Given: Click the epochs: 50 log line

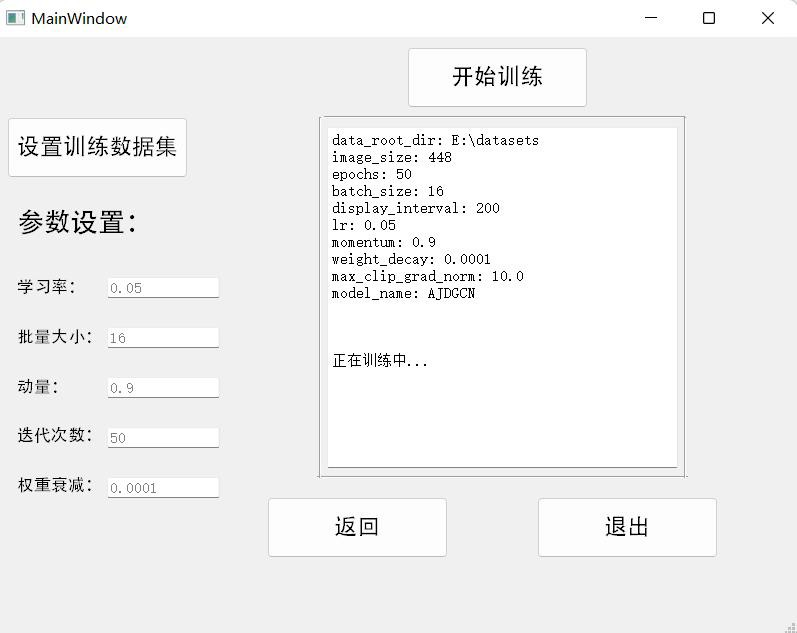Looking at the screenshot, I should 372,174.
